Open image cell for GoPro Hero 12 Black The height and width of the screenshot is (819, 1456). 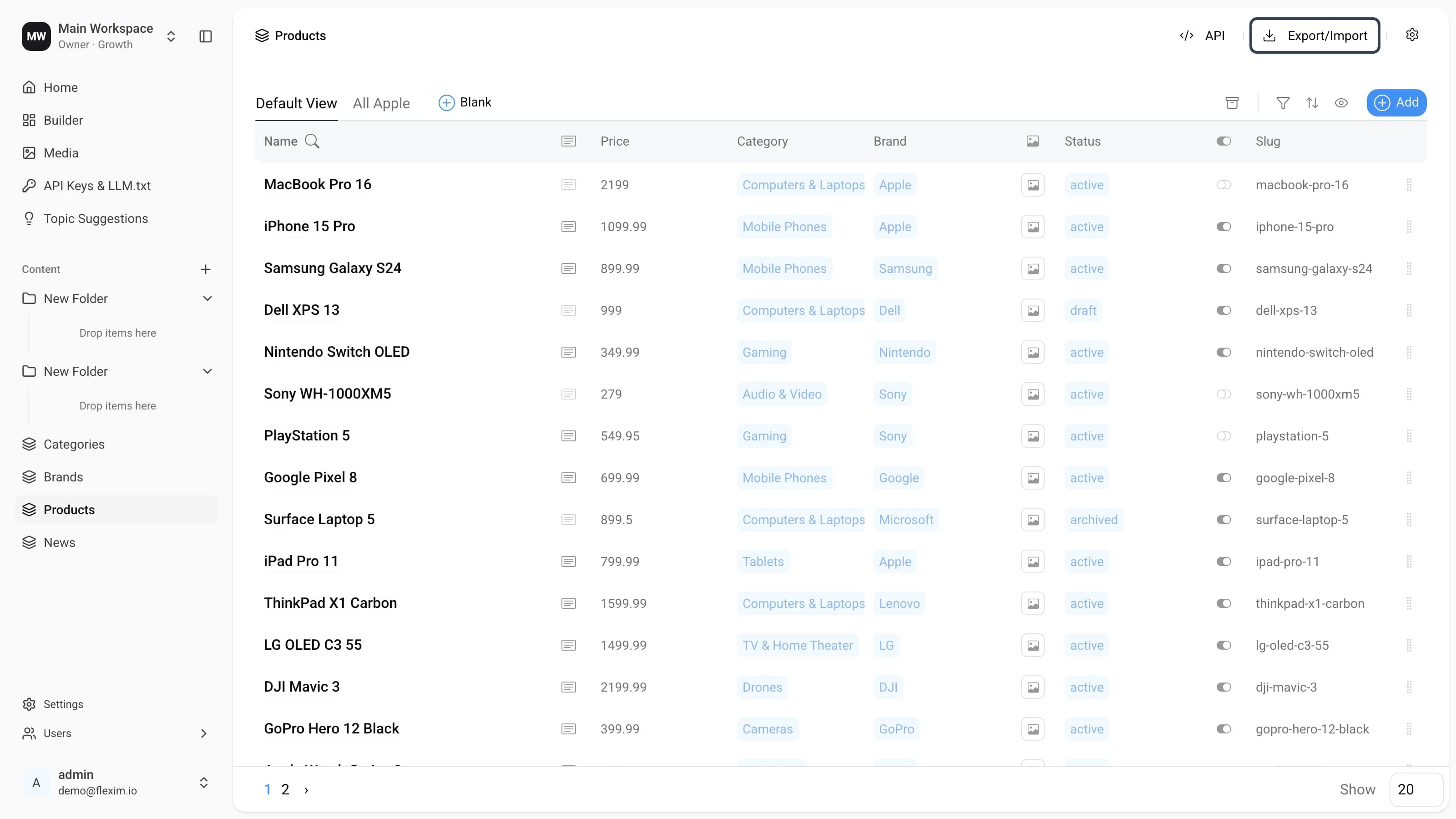coord(1033,728)
